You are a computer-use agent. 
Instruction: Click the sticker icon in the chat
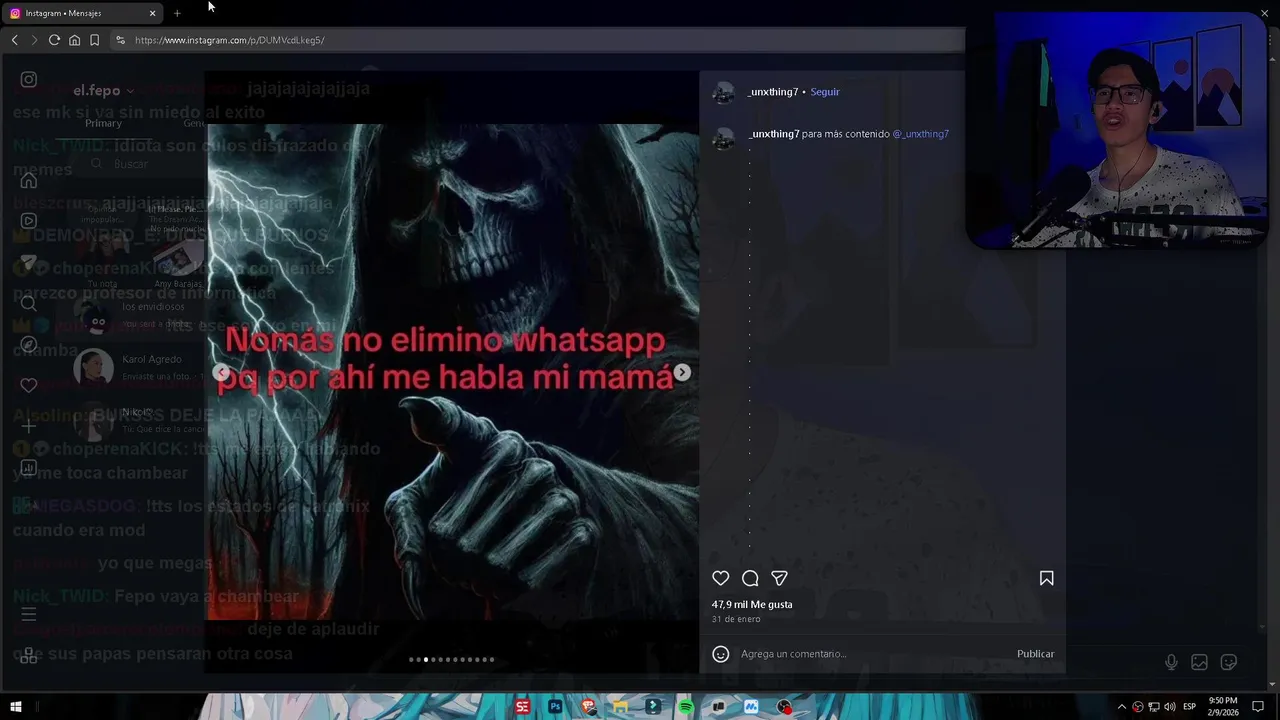click(x=1229, y=662)
